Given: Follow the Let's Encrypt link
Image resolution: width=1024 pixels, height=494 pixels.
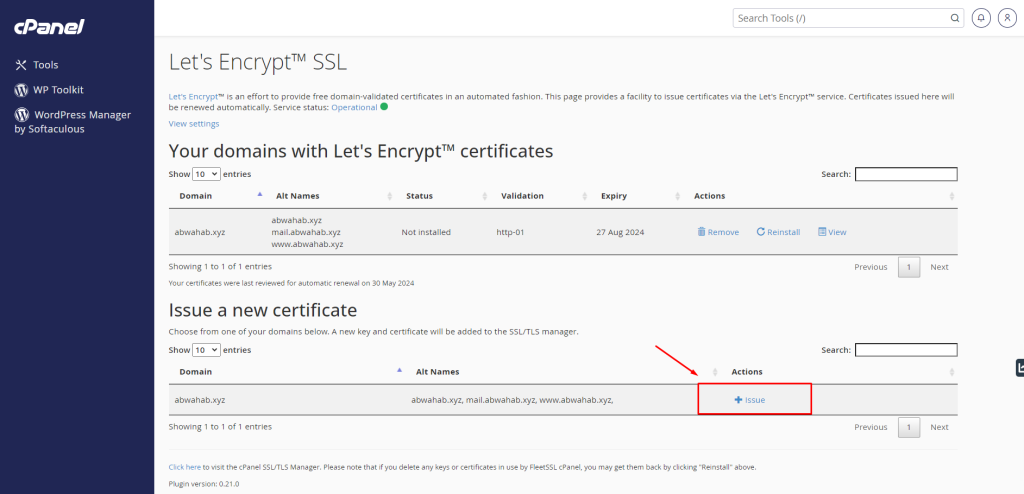Looking at the screenshot, I should tap(193, 97).
